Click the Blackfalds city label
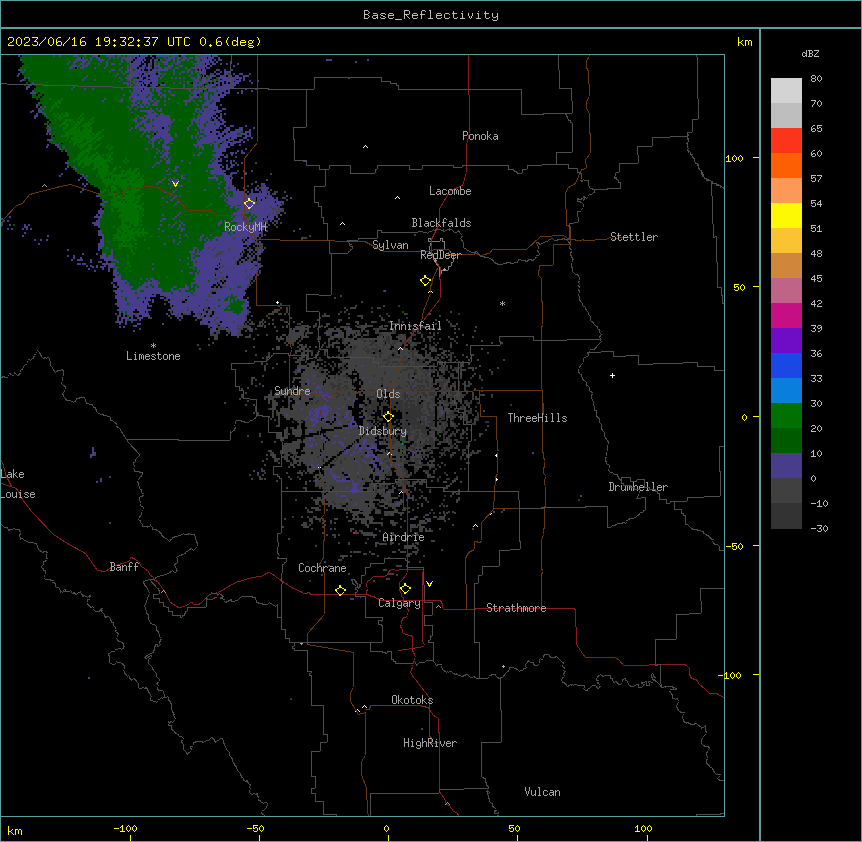The width and height of the screenshot is (862, 842). coord(441,223)
